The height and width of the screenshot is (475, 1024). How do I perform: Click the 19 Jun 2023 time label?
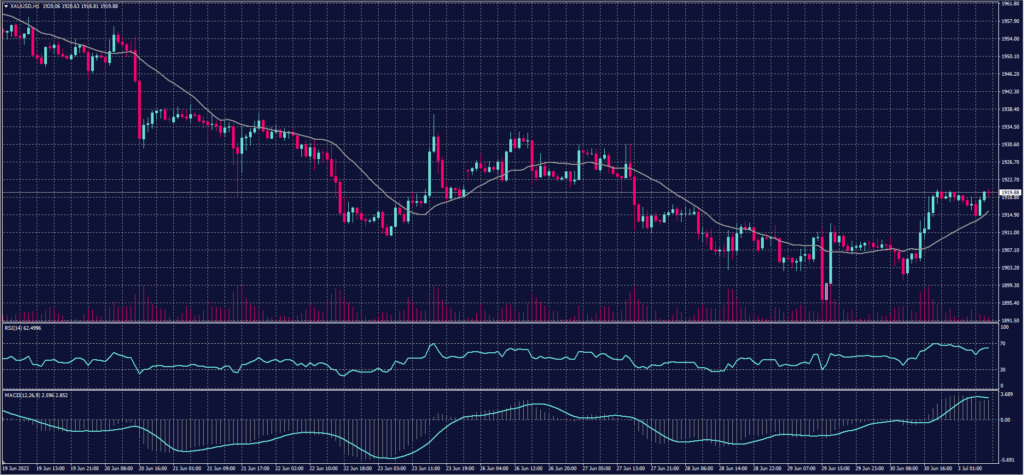16,466
